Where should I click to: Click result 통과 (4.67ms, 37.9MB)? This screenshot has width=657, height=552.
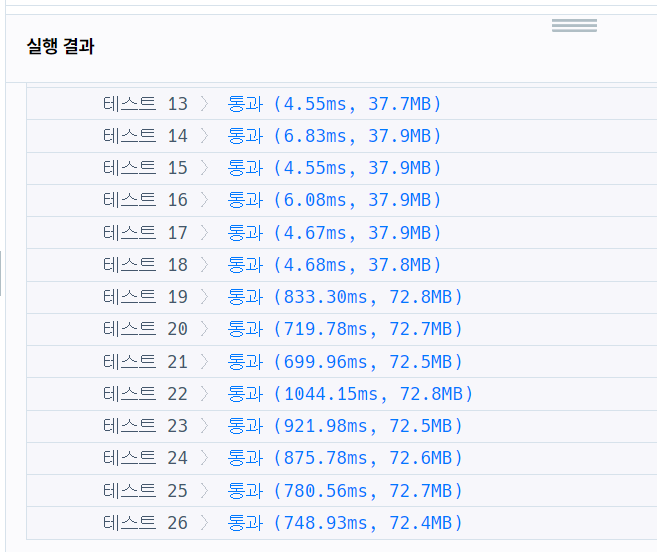[x=334, y=233]
